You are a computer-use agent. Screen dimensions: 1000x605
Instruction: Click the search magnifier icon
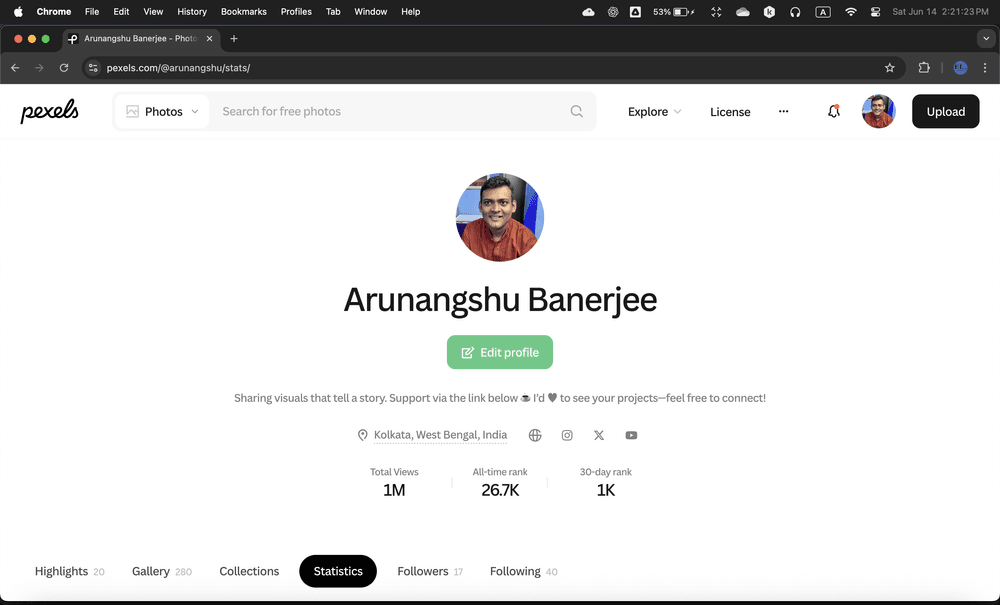pyautogui.click(x=576, y=112)
